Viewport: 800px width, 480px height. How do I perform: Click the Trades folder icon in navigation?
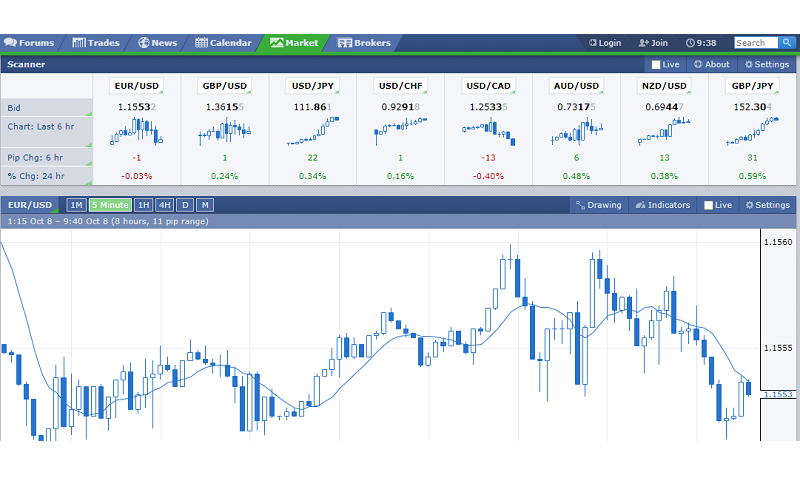point(79,43)
